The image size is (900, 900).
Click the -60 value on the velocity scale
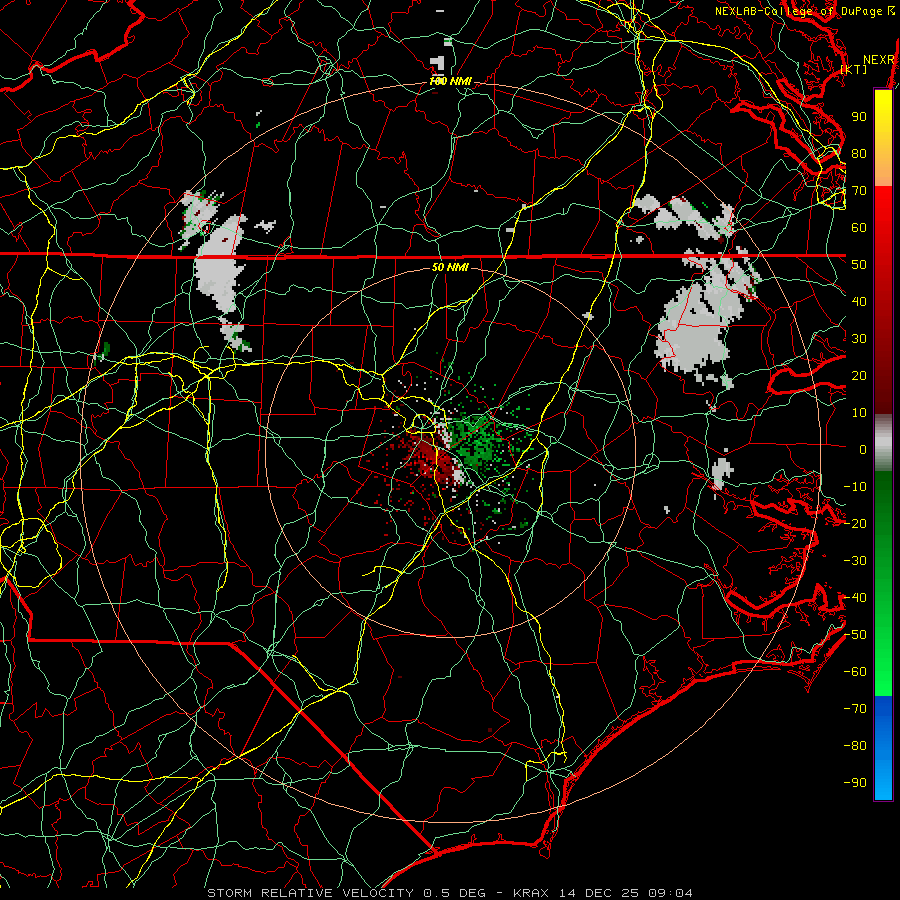[x=855, y=672]
